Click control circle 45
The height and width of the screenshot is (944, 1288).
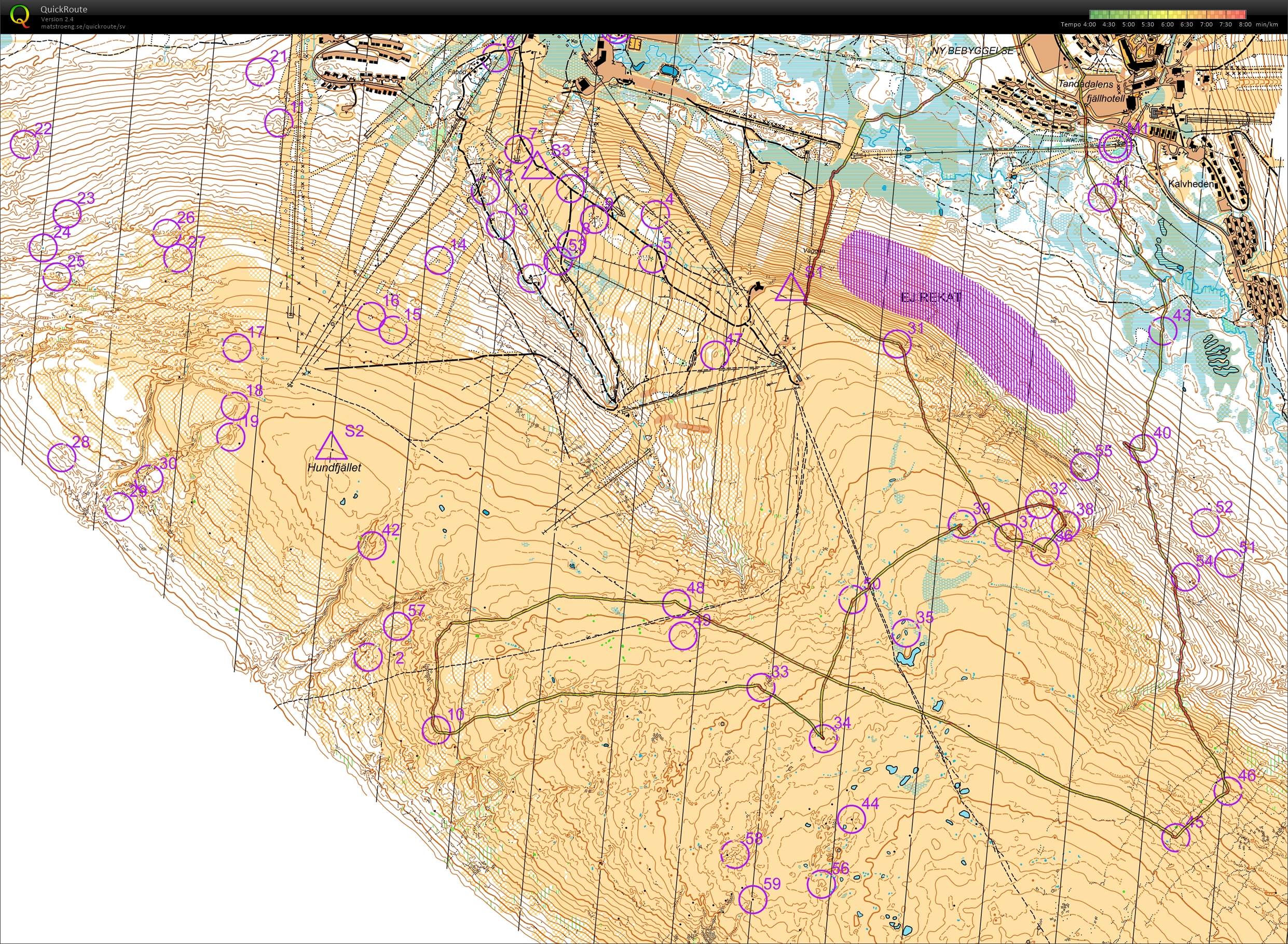coord(1176,838)
